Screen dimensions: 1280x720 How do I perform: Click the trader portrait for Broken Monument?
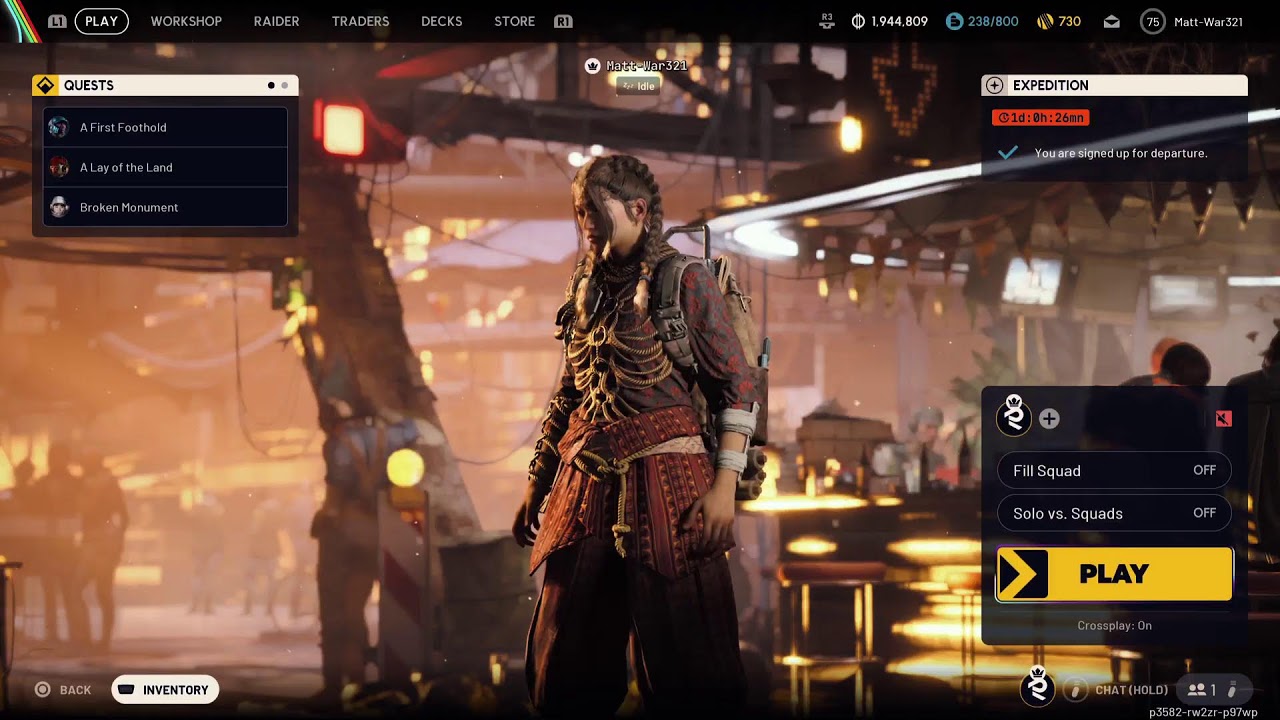coord(59,207)
